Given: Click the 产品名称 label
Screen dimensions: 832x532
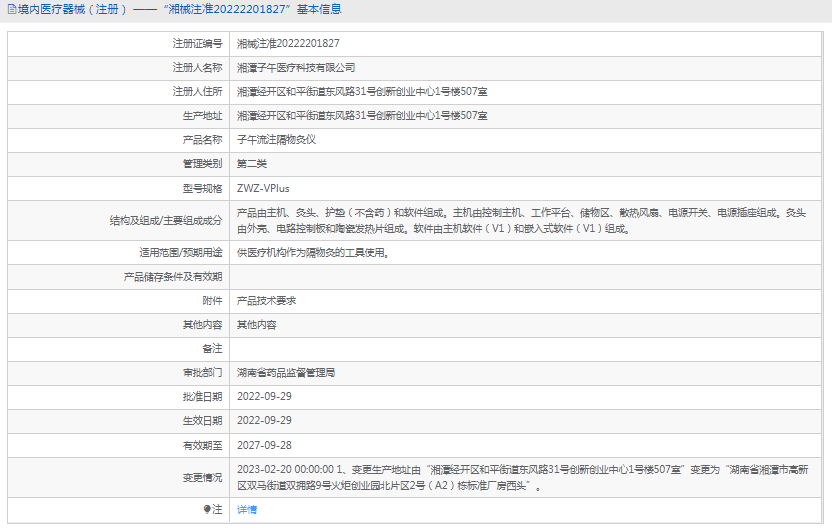Looking at the screenshot, I should tap(203, 140).
